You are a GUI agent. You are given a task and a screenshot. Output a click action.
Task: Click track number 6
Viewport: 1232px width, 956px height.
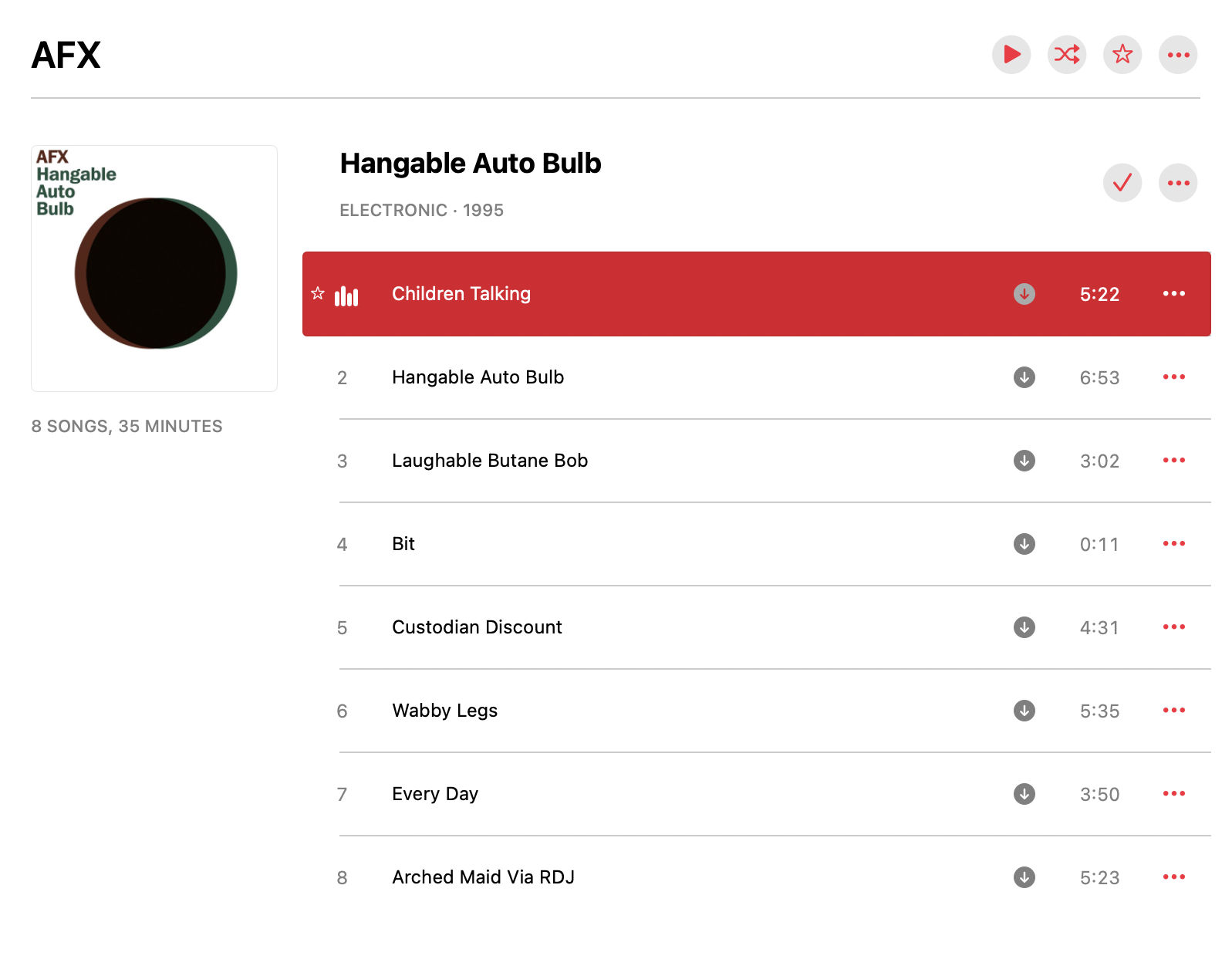(342, 711)
